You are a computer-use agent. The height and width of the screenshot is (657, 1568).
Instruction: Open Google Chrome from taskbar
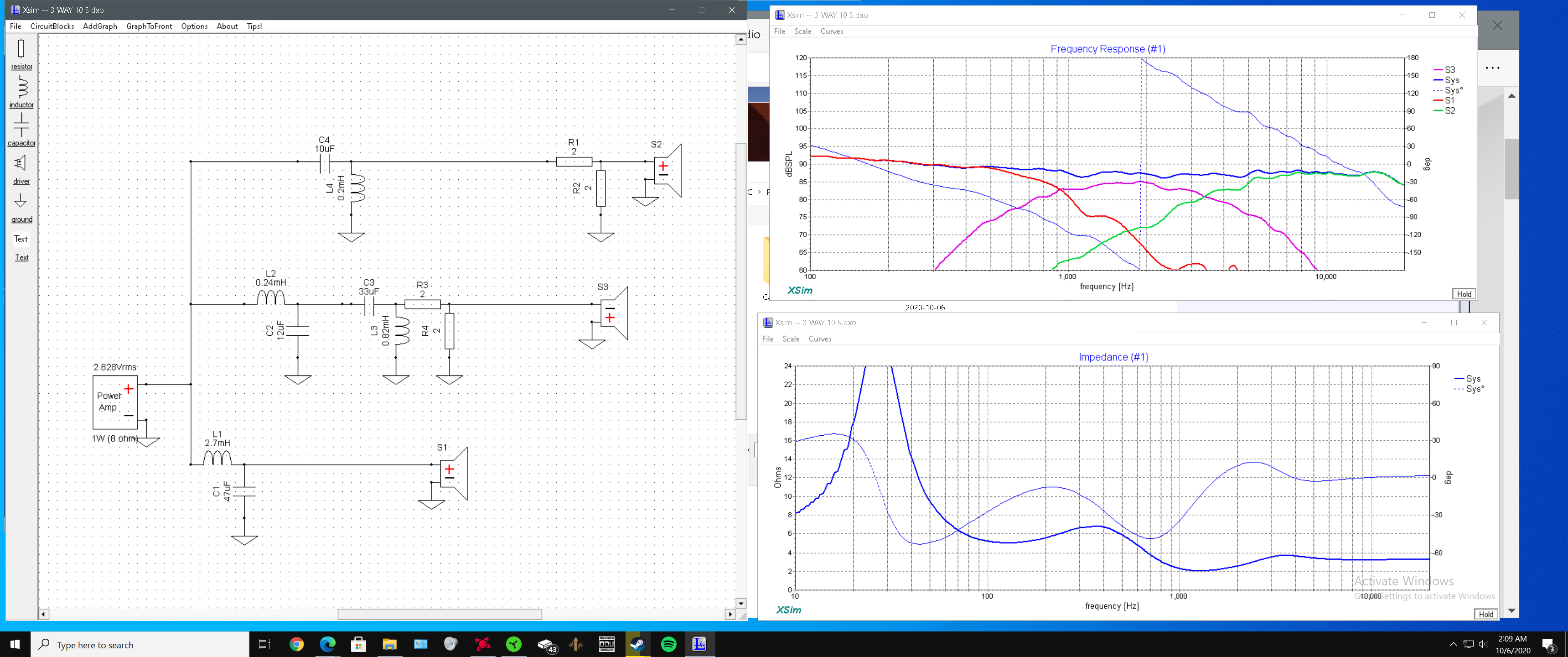coord(296,644)
